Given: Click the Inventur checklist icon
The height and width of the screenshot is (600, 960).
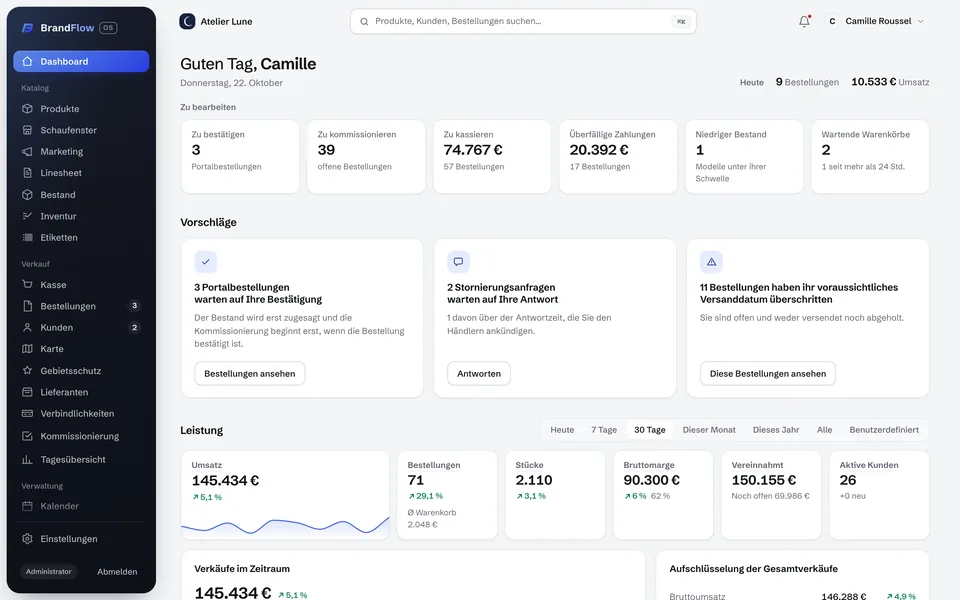Looking at the screenshot, I should [x=27, y=216].
